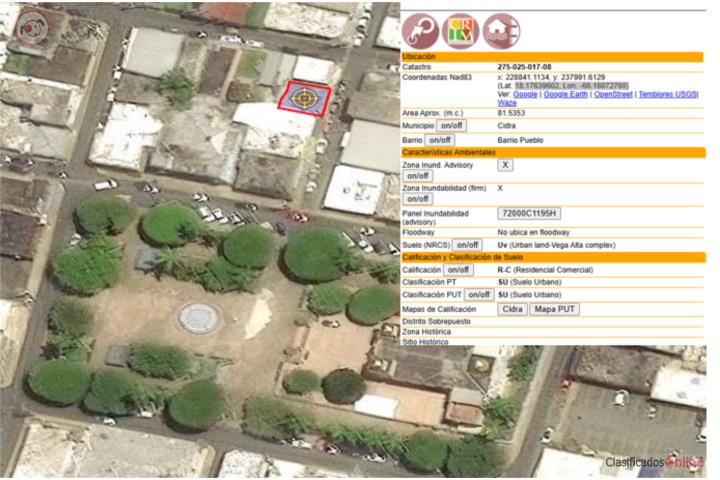Viewport: 720px width, 480px height.
Task: Click the Barrio Pueblo value
Action: (x=520, y=140)
